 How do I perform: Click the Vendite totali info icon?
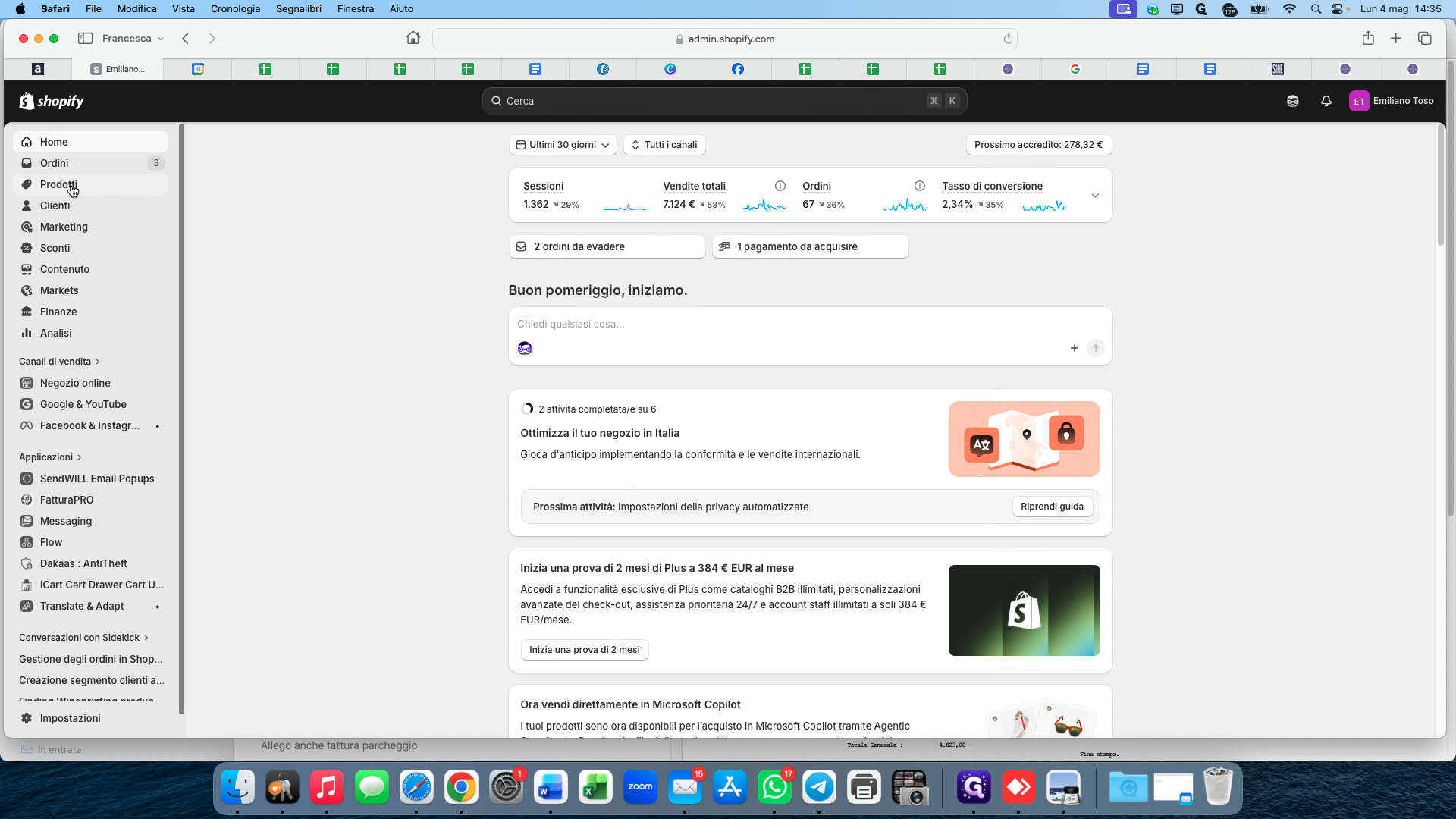click(x=780, y=186)
